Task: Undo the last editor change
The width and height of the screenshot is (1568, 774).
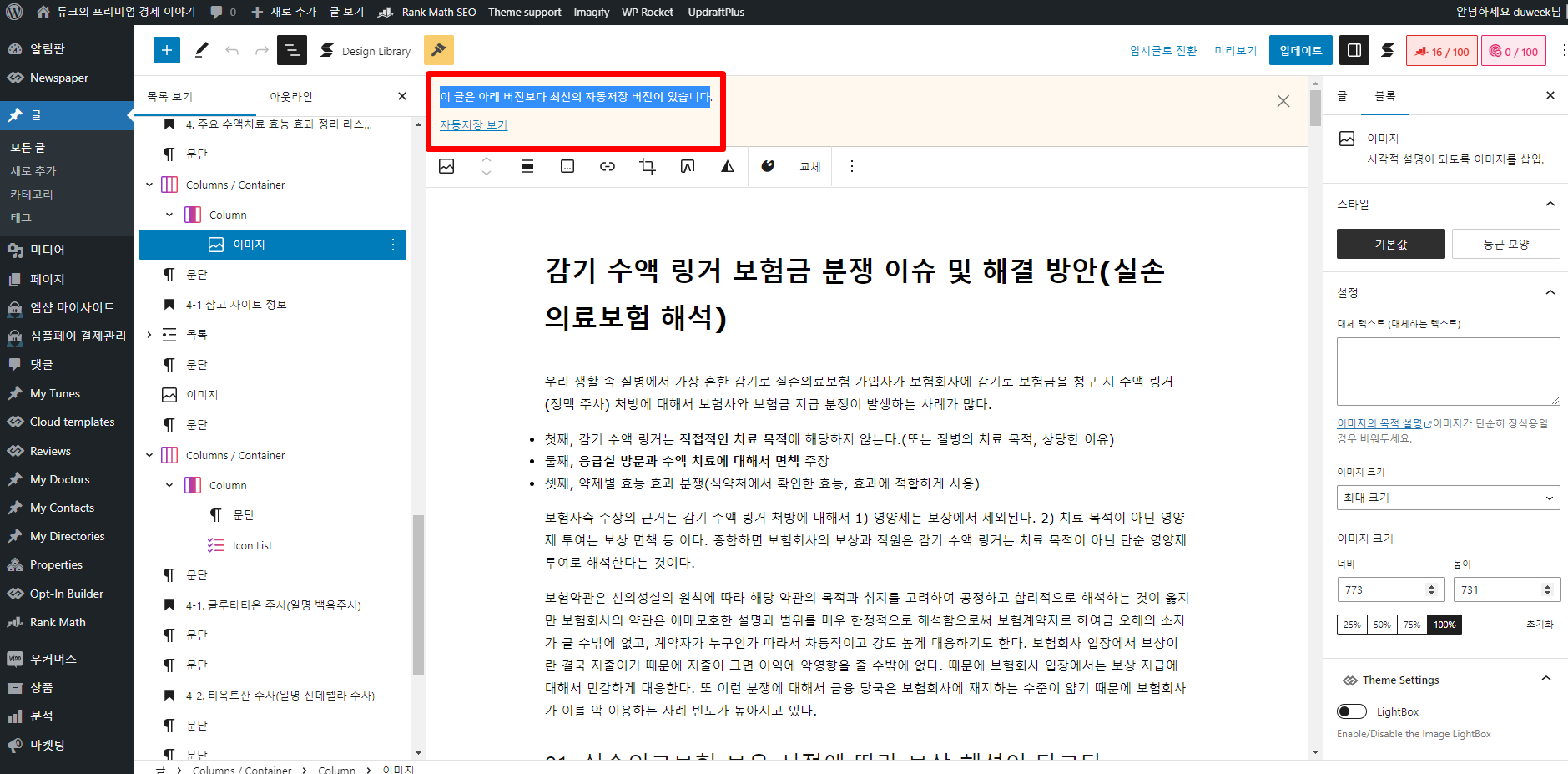Action: [x=232, y=50]
